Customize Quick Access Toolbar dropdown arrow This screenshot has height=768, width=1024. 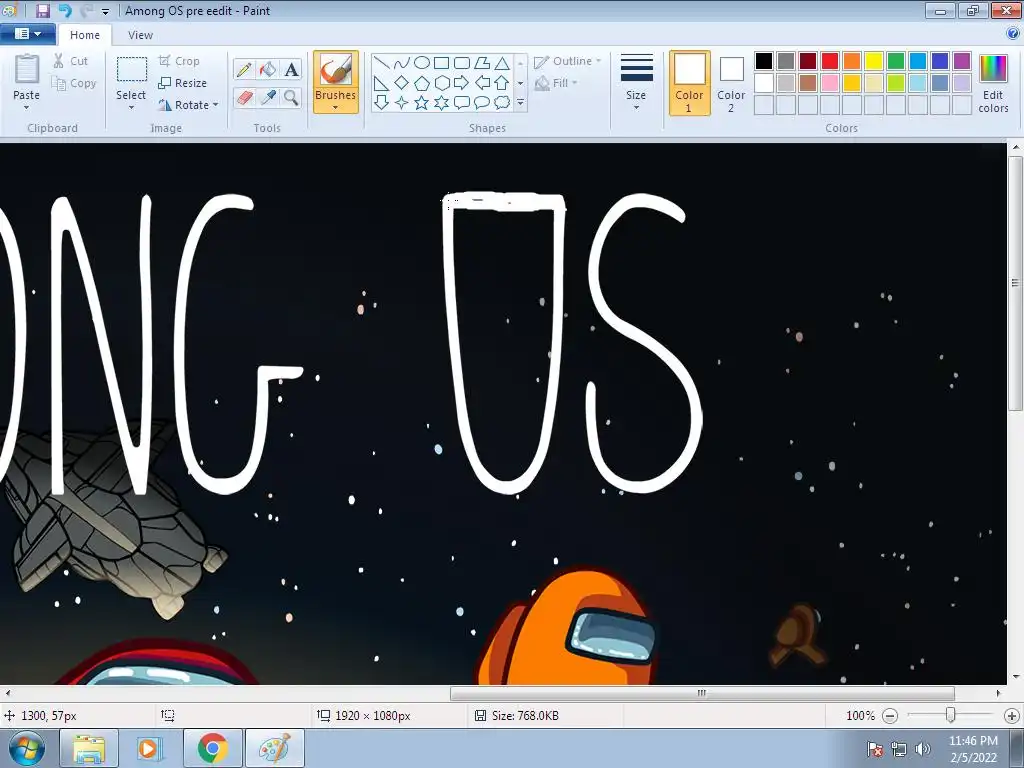[x=105, y=11]
